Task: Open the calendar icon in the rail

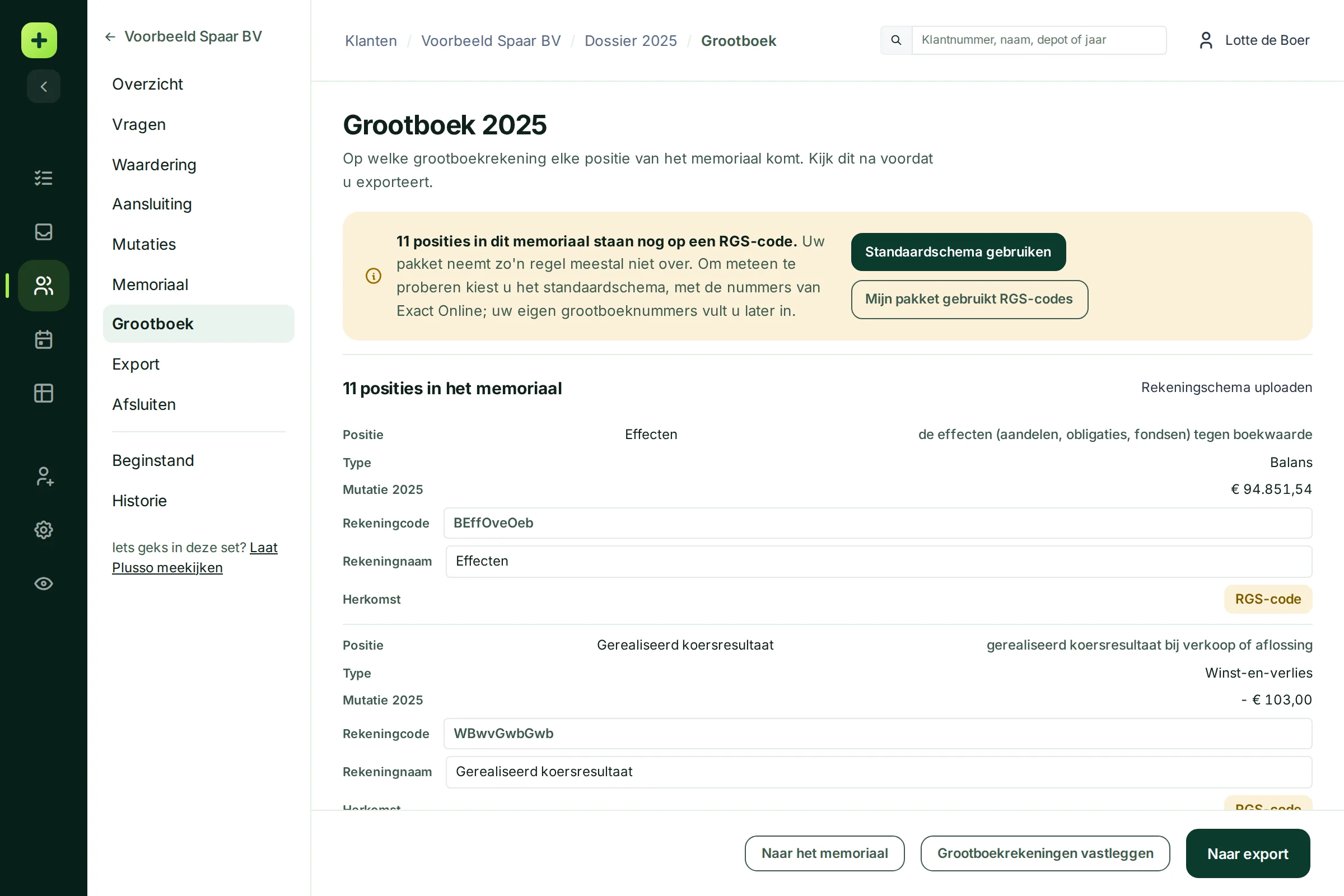Action: pos(44,339)
